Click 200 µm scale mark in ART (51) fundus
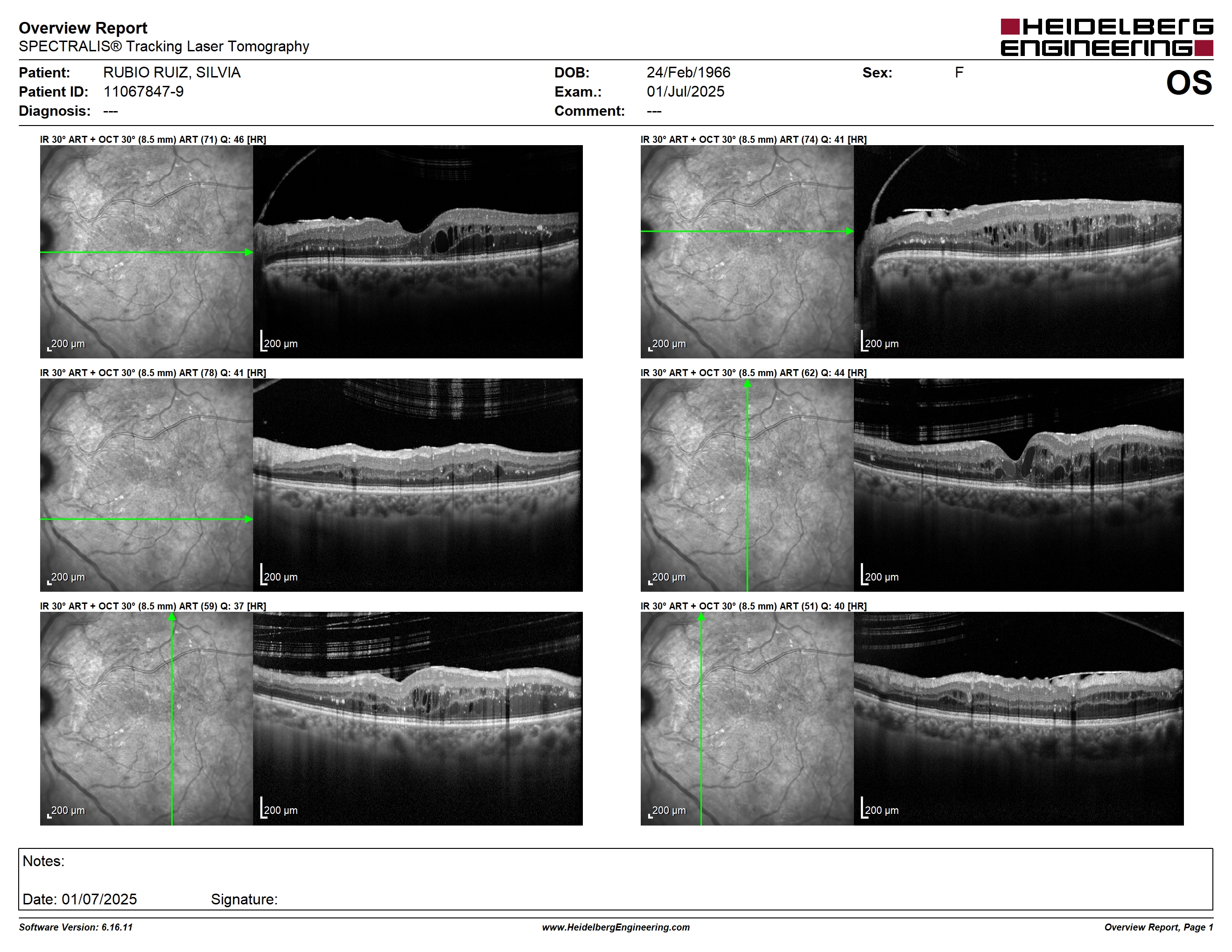This screenshot has width=1232, height=952. tap(667, 811)
